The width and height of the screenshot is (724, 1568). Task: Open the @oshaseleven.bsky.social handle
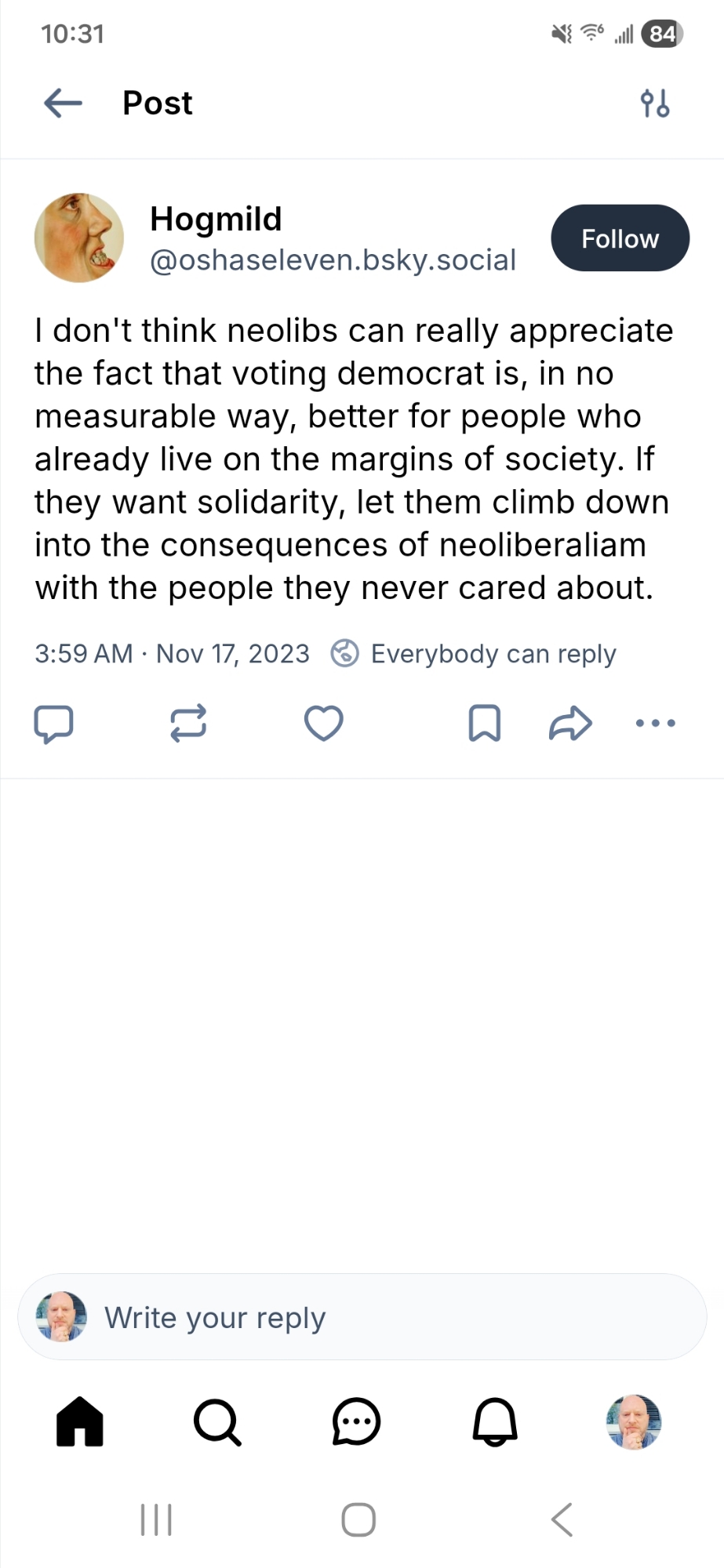click(x=333, y=260)
